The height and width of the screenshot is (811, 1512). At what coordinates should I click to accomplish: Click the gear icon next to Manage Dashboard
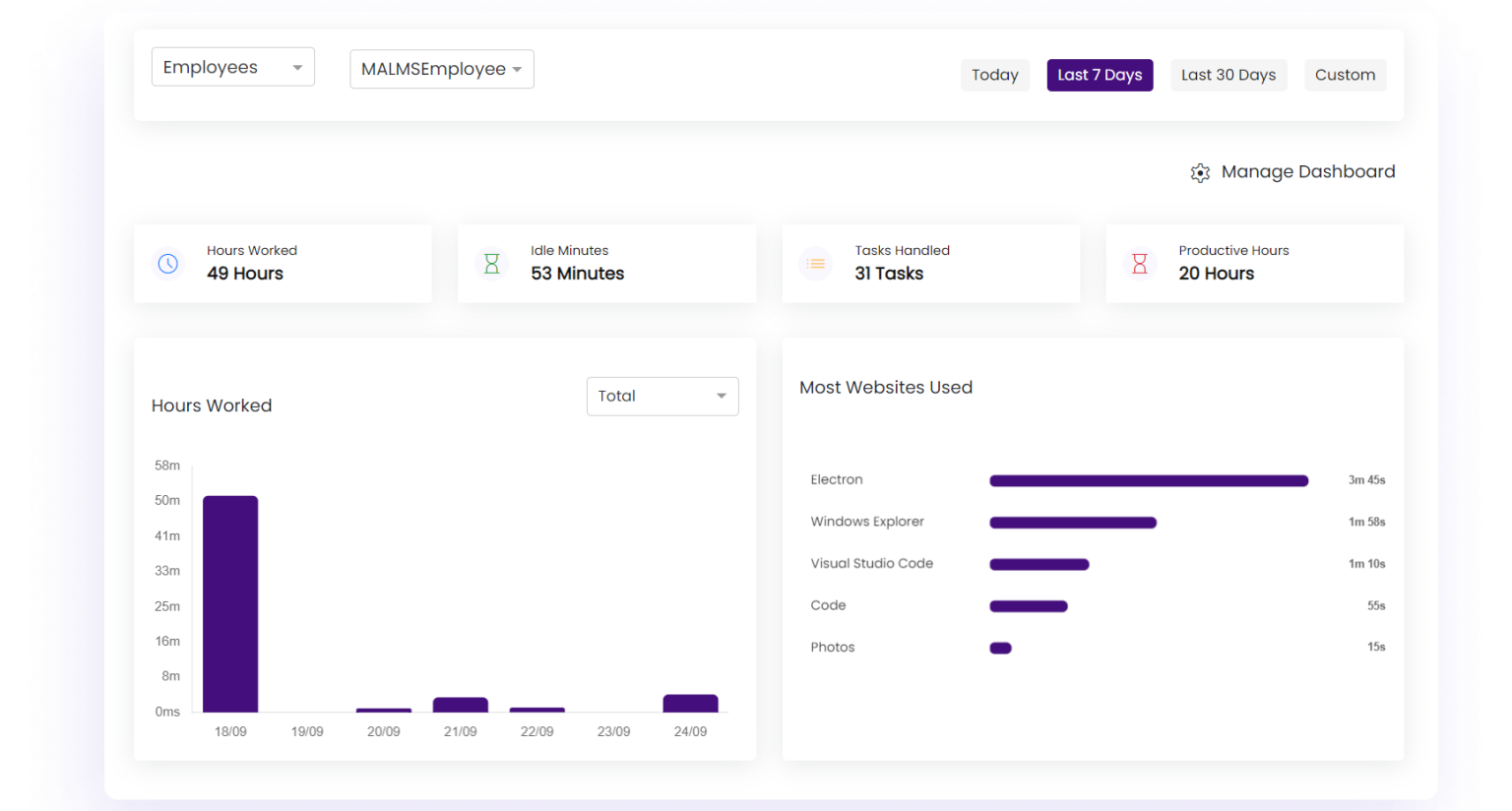pyautogui.click(x=1200, y=172)
